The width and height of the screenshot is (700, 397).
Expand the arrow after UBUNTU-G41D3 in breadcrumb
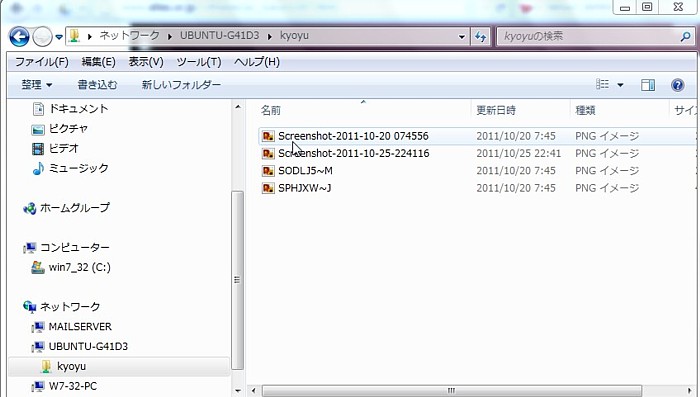[x=270, y=36]
